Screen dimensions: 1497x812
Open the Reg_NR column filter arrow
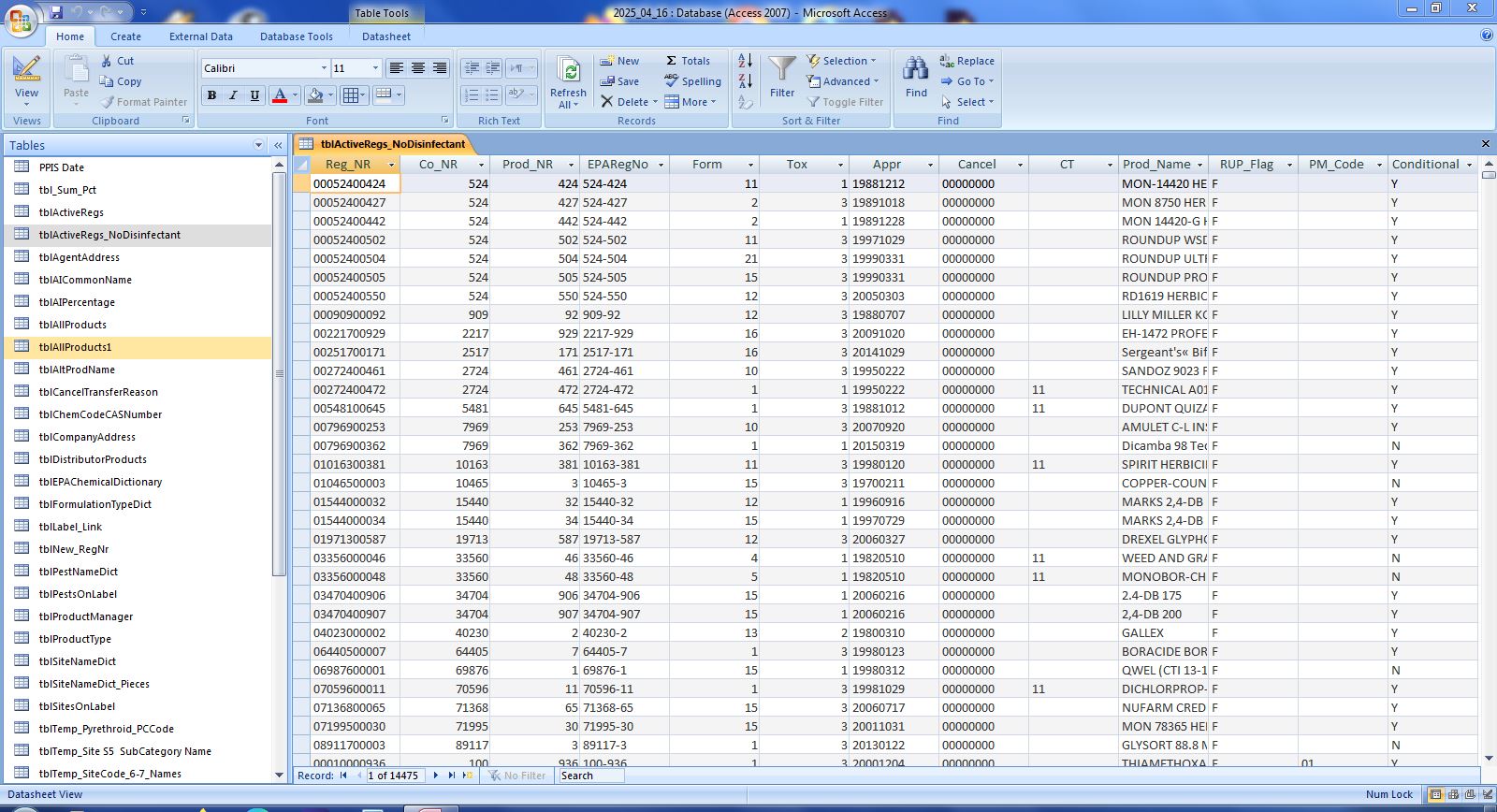pyautogui.click(x=391, y=165)
